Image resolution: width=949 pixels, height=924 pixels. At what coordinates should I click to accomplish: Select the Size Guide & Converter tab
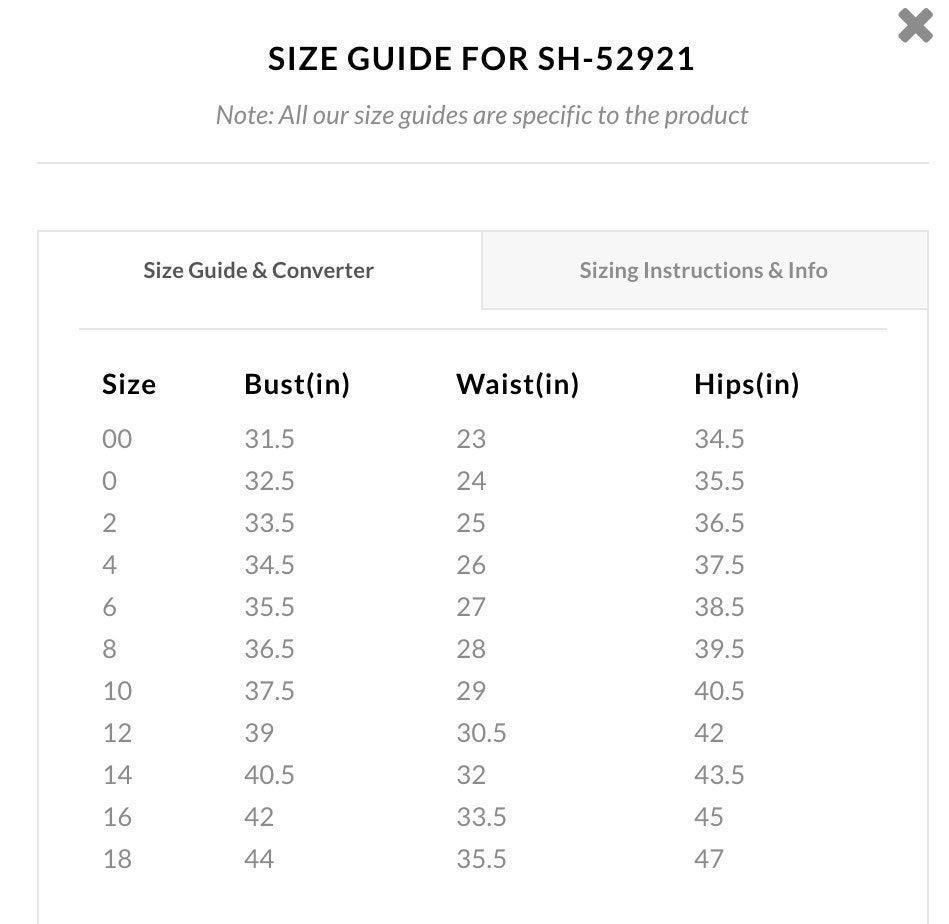[x=259, y=270]
